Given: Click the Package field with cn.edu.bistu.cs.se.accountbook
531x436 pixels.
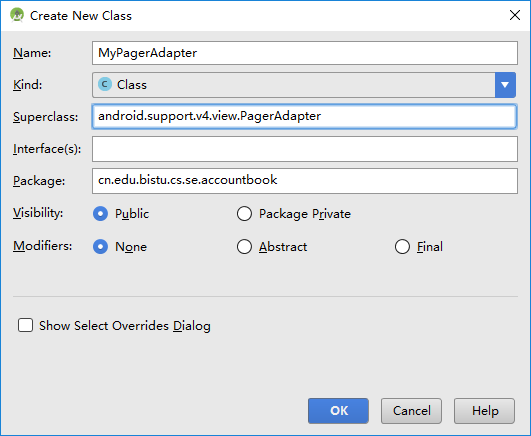Looking at the screenshot, I should click(305, 181).
